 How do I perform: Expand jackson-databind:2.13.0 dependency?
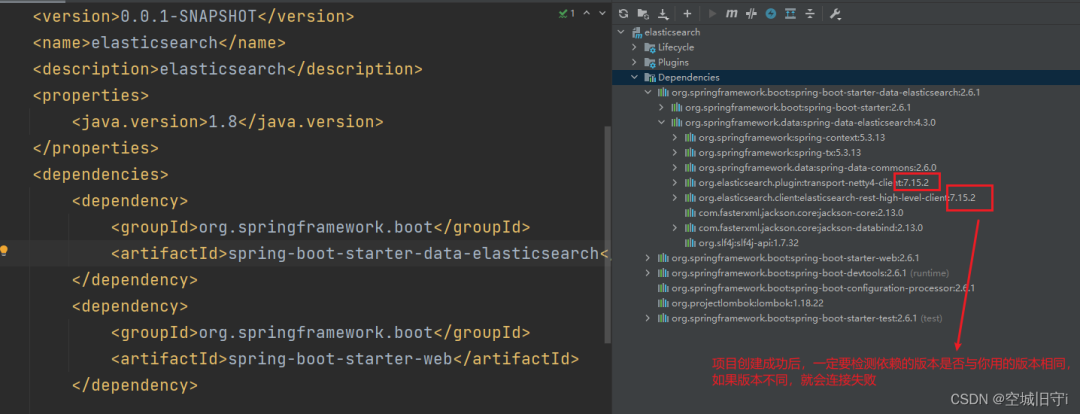[675, 228]
